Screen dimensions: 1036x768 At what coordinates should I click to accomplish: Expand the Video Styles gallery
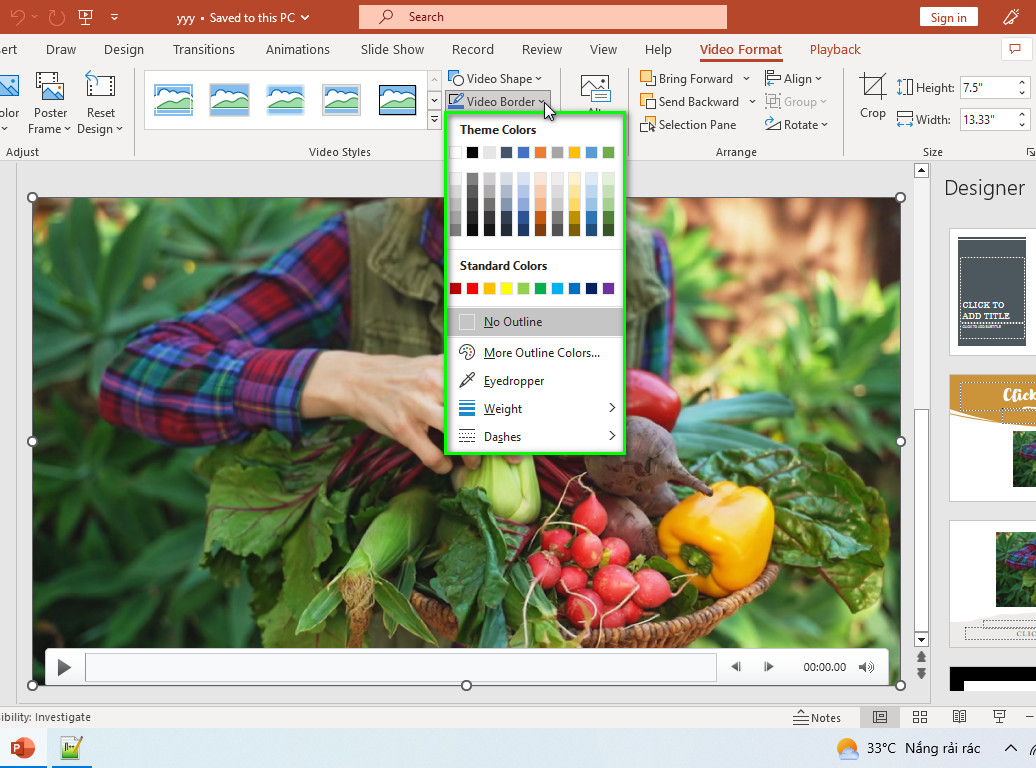pos(434,120)
